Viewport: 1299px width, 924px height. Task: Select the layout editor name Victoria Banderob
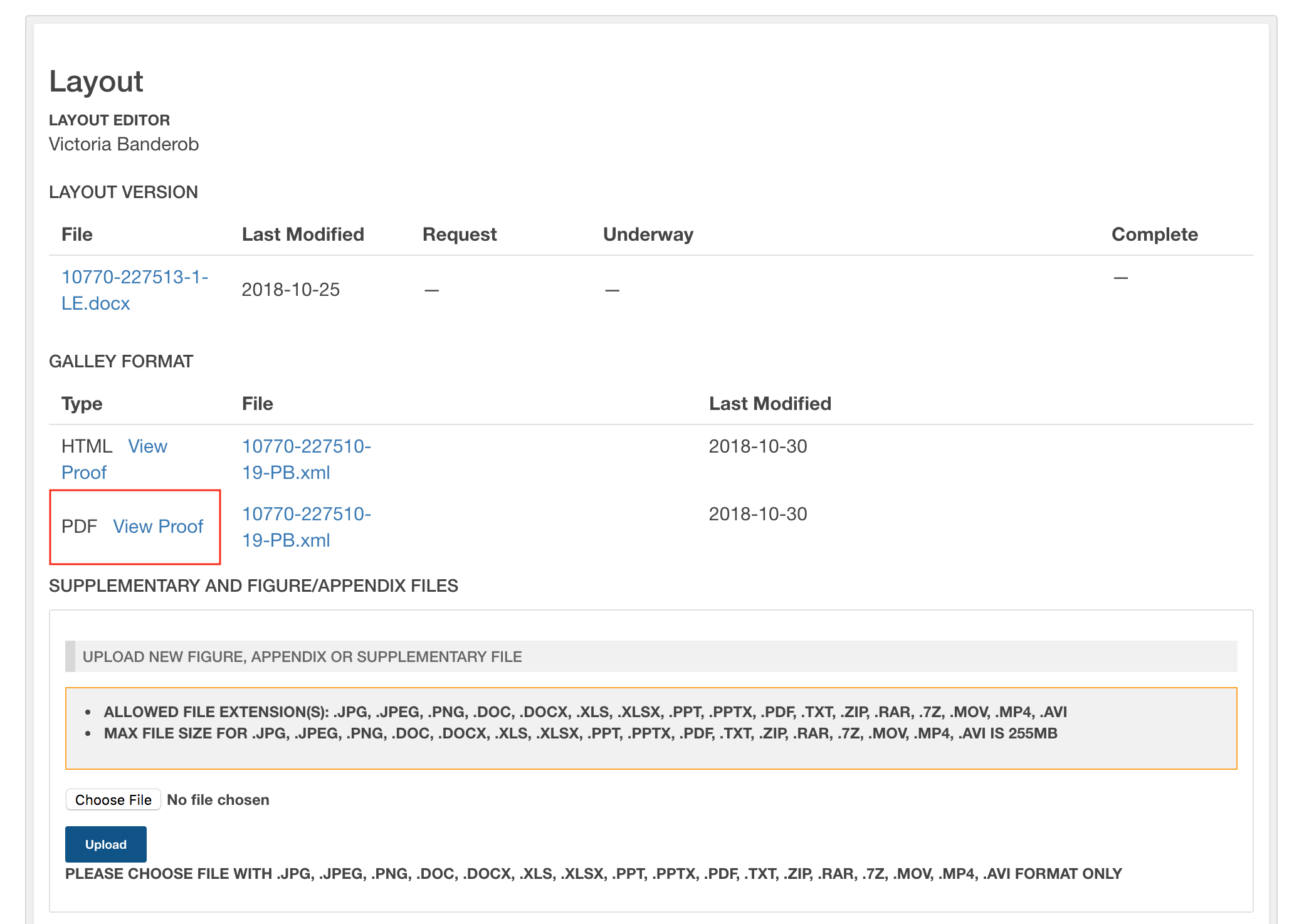point(124,144)
